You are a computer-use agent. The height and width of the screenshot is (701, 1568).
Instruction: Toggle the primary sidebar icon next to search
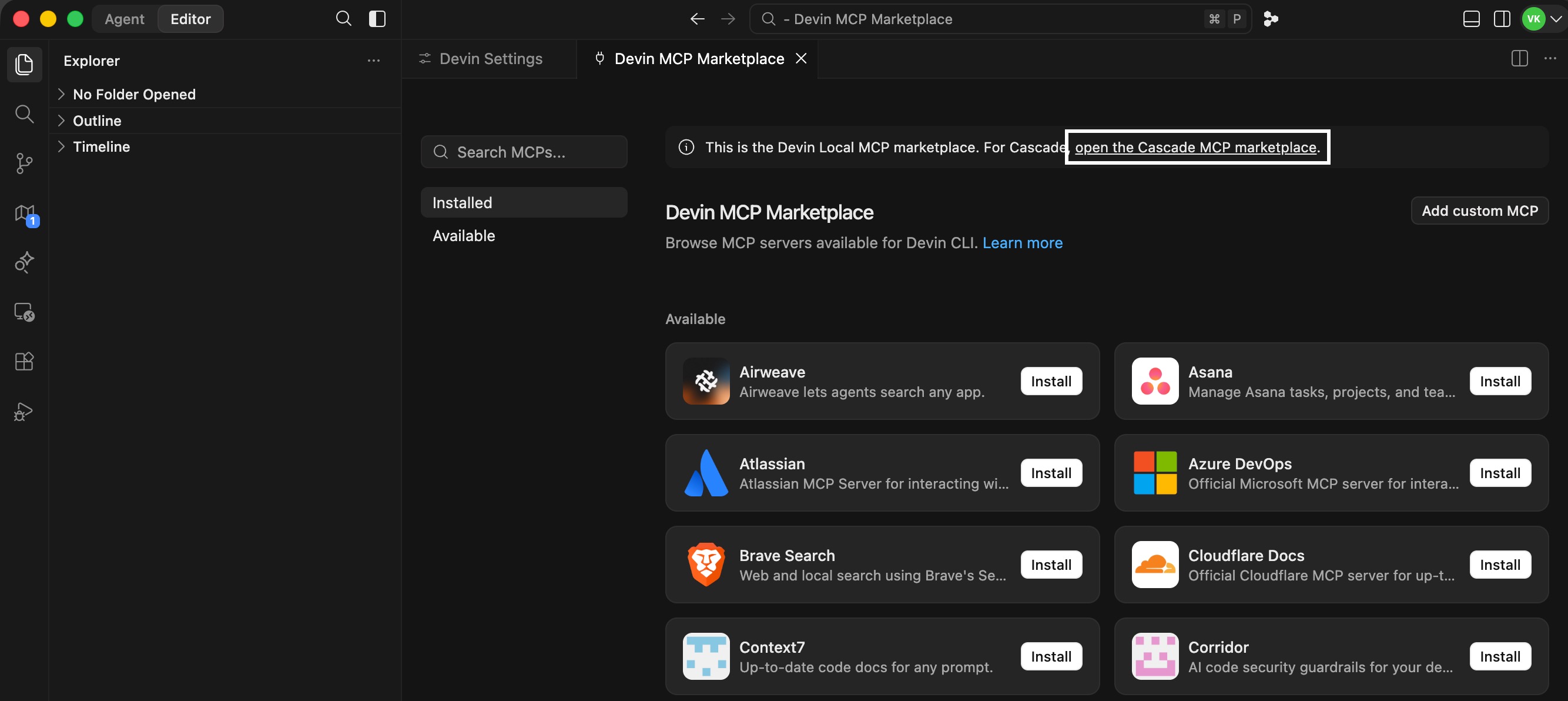tap(377, 19)
